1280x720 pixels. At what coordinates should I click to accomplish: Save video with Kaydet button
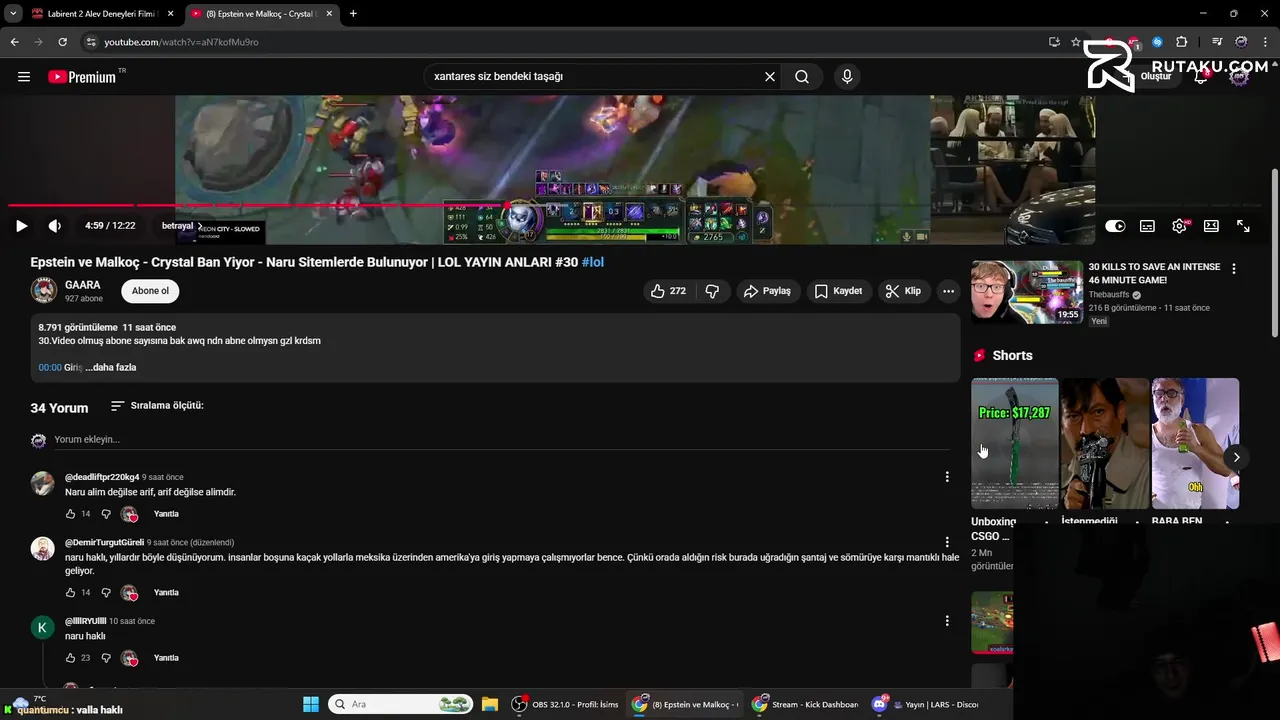point(838,291)
